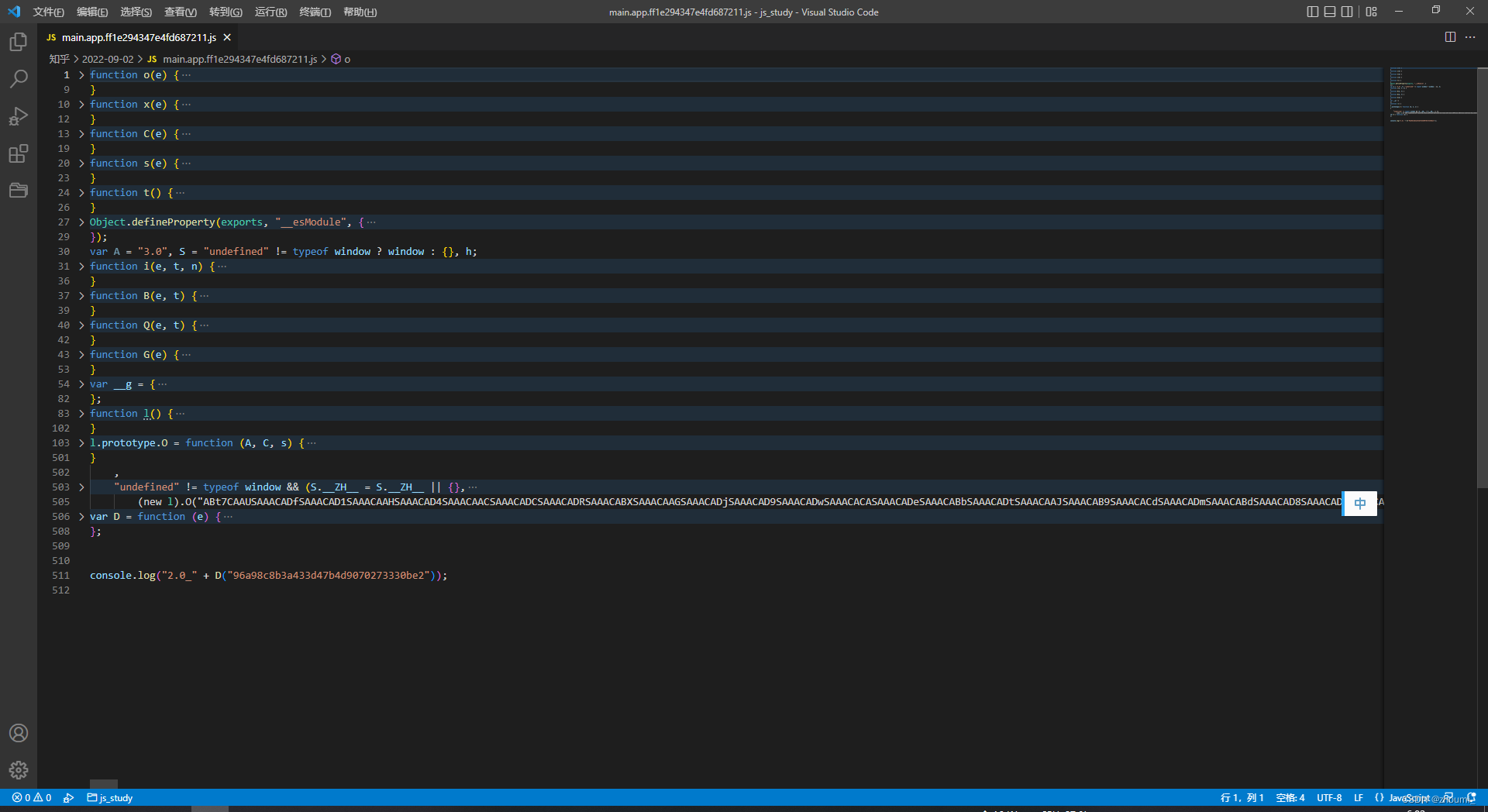Select the main.app.ff1e294347e4fd687211.js editor tab
The image size is (1488, 812).
point(139,37)
